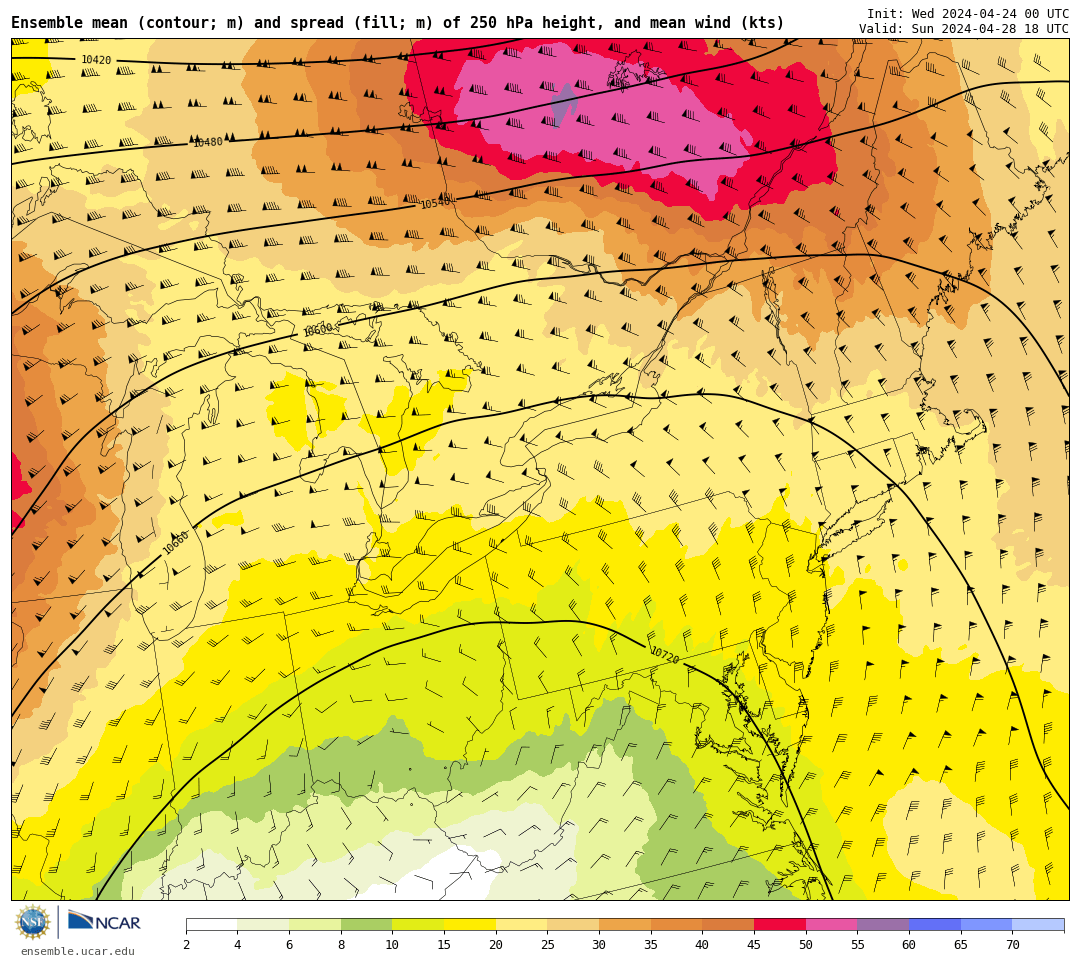The height and width of the screenshot is (963, 1080).
Task: Click the NSF logo
Action: click(x=33, y=923)
